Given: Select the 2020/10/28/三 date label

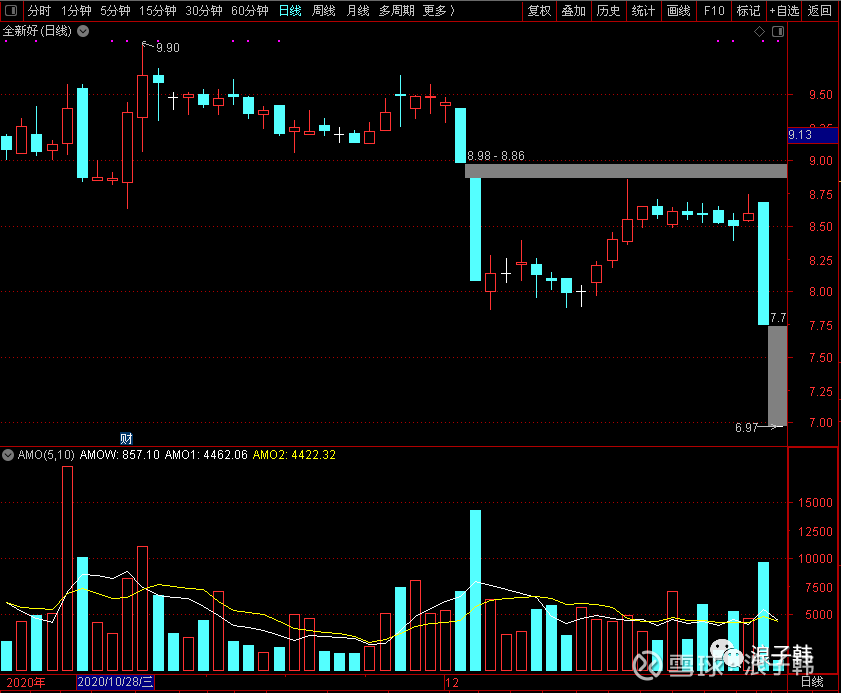Looking at the screenshot, I should pyautogui.click(x=115, y=682).
